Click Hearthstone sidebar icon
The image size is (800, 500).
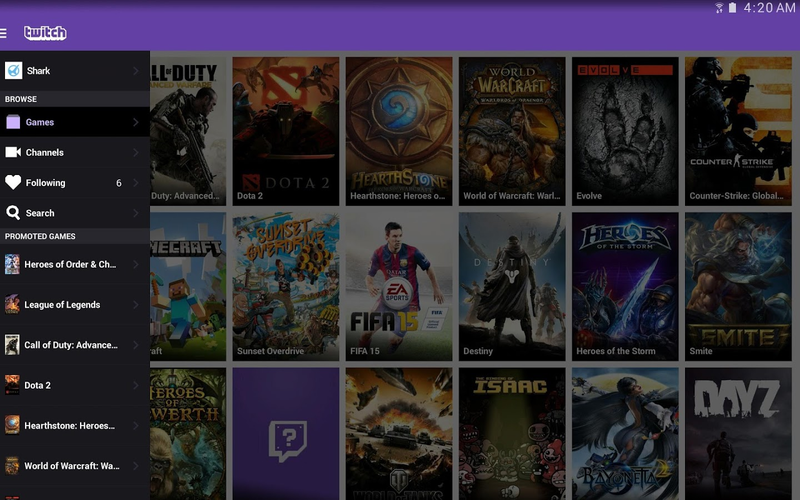[x=12, y=426]
